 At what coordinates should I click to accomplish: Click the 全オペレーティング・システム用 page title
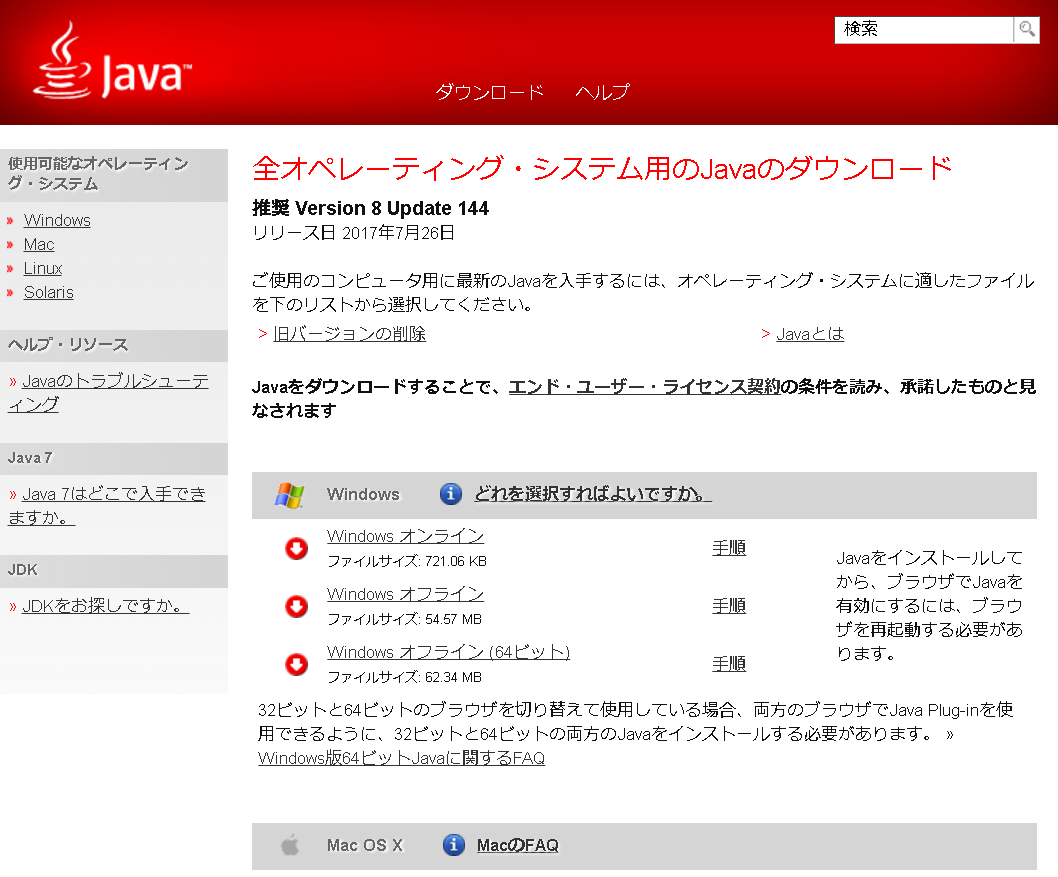[x=602, y=169]
